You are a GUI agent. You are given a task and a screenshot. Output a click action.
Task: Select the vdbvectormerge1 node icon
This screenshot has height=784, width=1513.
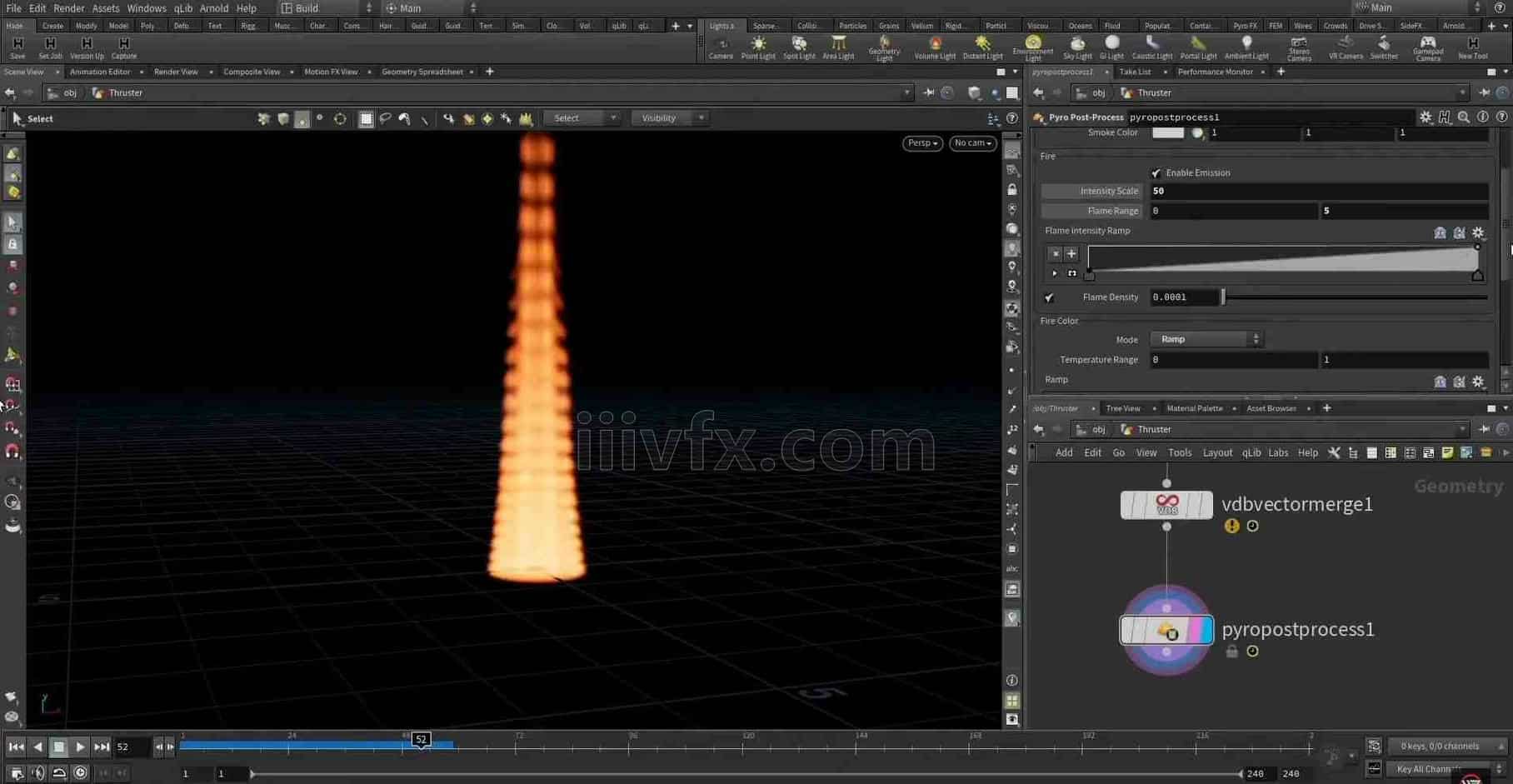(x=1166, y=505)
